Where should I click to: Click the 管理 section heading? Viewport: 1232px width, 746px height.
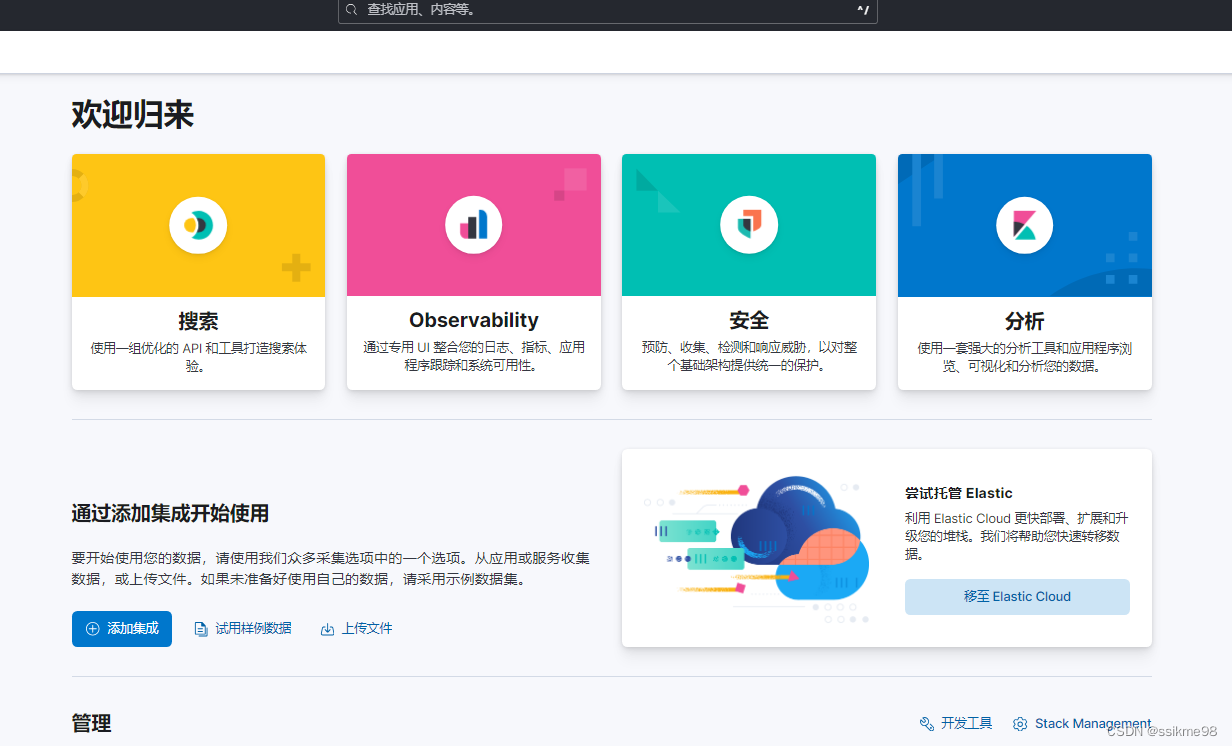91,723
